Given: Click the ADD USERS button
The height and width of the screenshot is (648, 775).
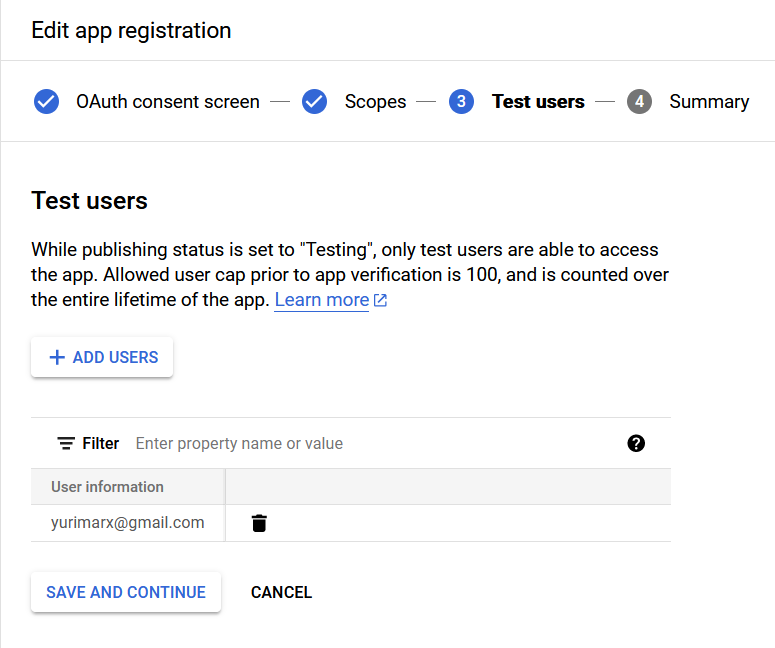Looking at the screenshot, I should click(102, 357).
